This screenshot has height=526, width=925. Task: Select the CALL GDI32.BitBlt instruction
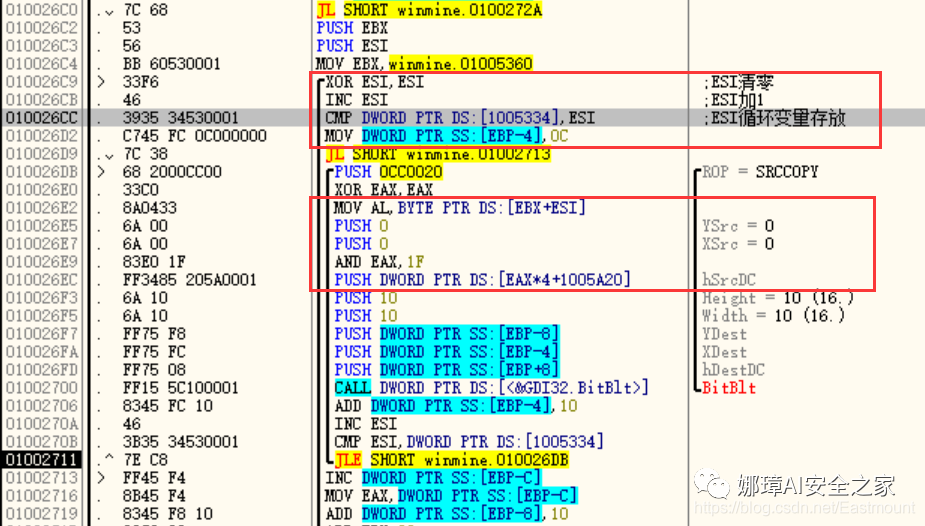[491, 387]
